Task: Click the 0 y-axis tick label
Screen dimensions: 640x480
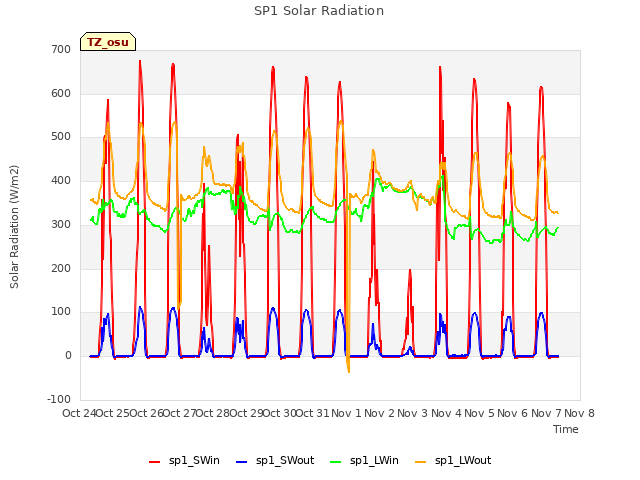Action: click(68, 356)
